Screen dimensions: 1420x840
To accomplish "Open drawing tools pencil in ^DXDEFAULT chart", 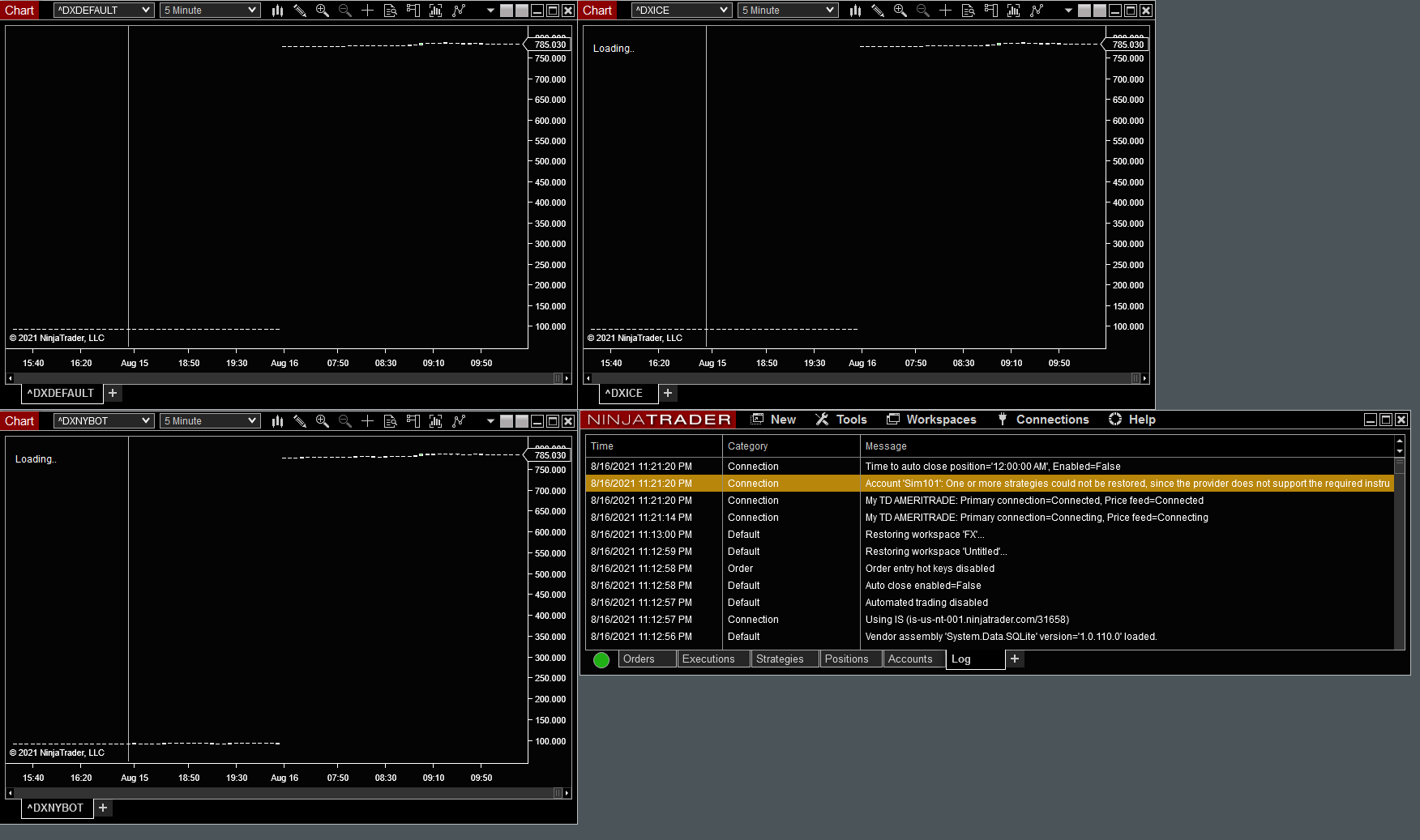I will tap(300, 11).
